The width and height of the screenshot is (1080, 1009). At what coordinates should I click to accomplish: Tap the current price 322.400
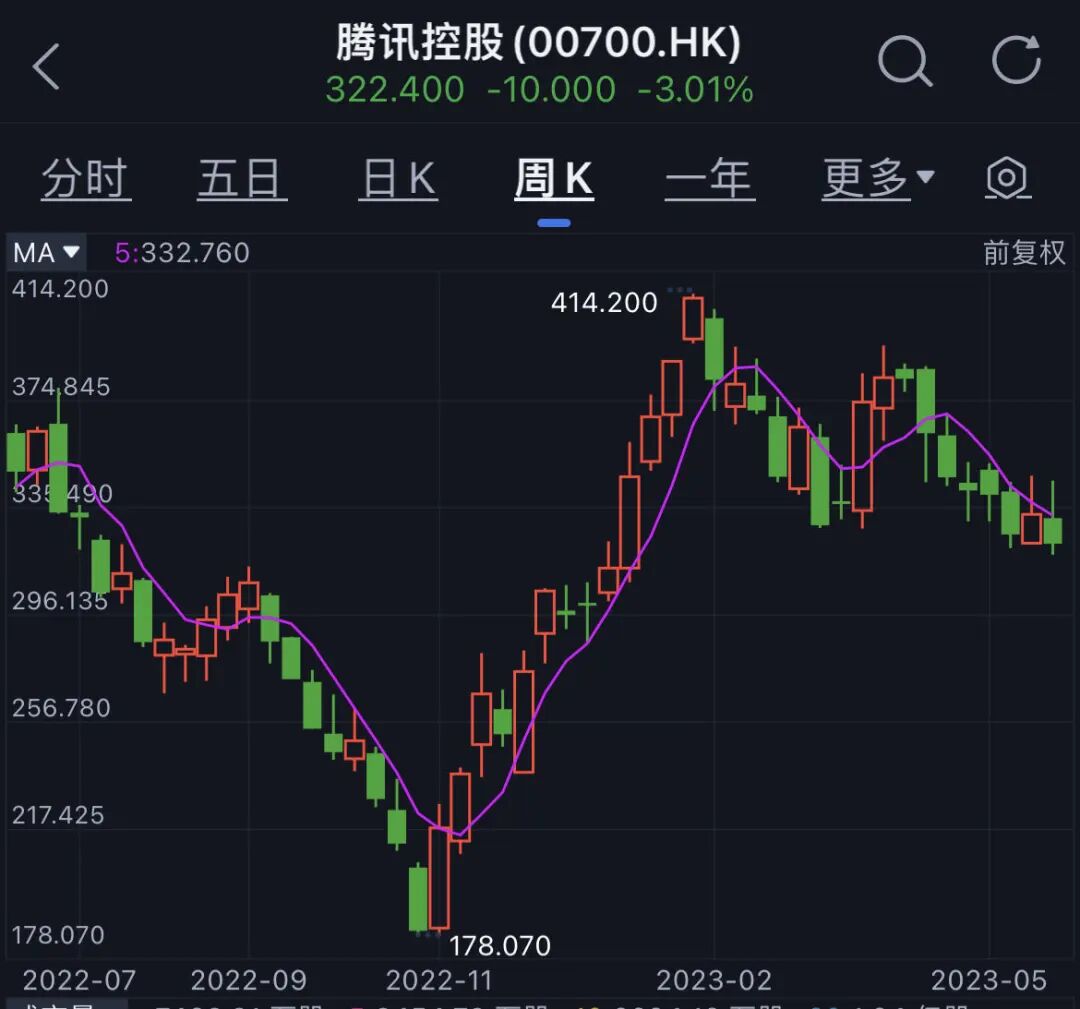pyautogui.click(x=395, y=90)
